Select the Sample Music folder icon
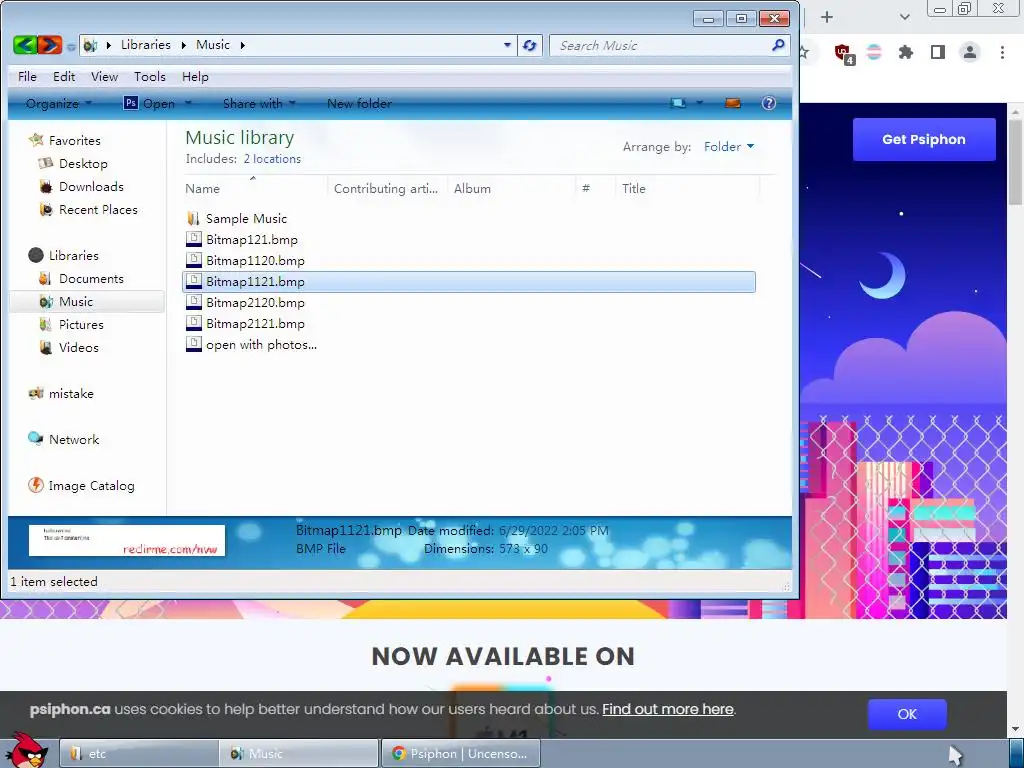Image resolution: width=1024 pixels, height=768 pixels. point(193,218)
